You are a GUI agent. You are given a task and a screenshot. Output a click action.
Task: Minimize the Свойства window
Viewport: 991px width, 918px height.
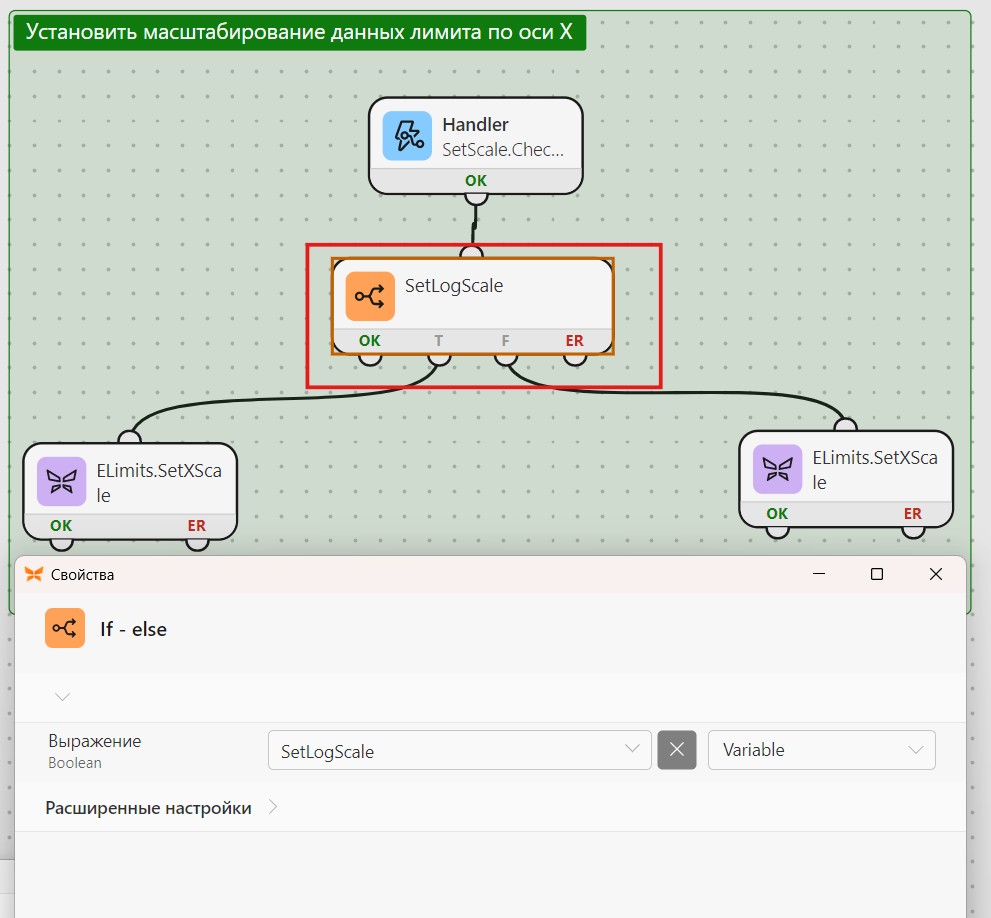click(x=819, y=574)
